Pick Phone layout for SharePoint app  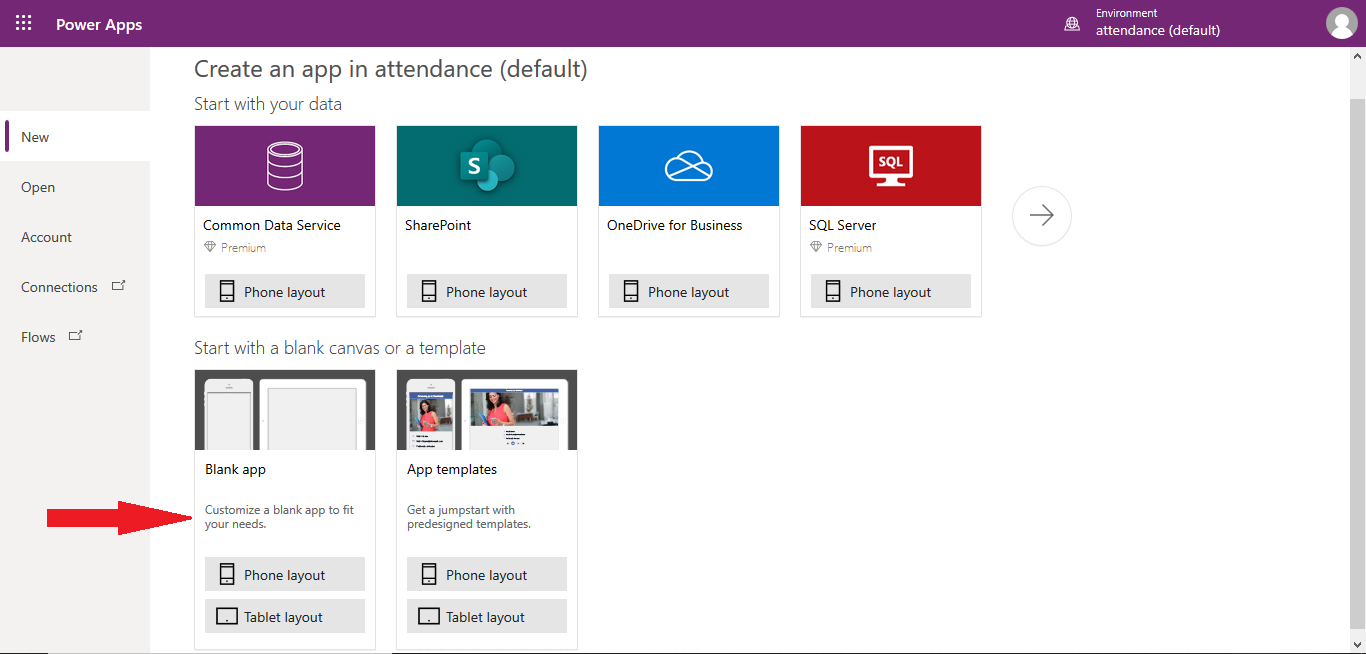(x=486, y=291)
